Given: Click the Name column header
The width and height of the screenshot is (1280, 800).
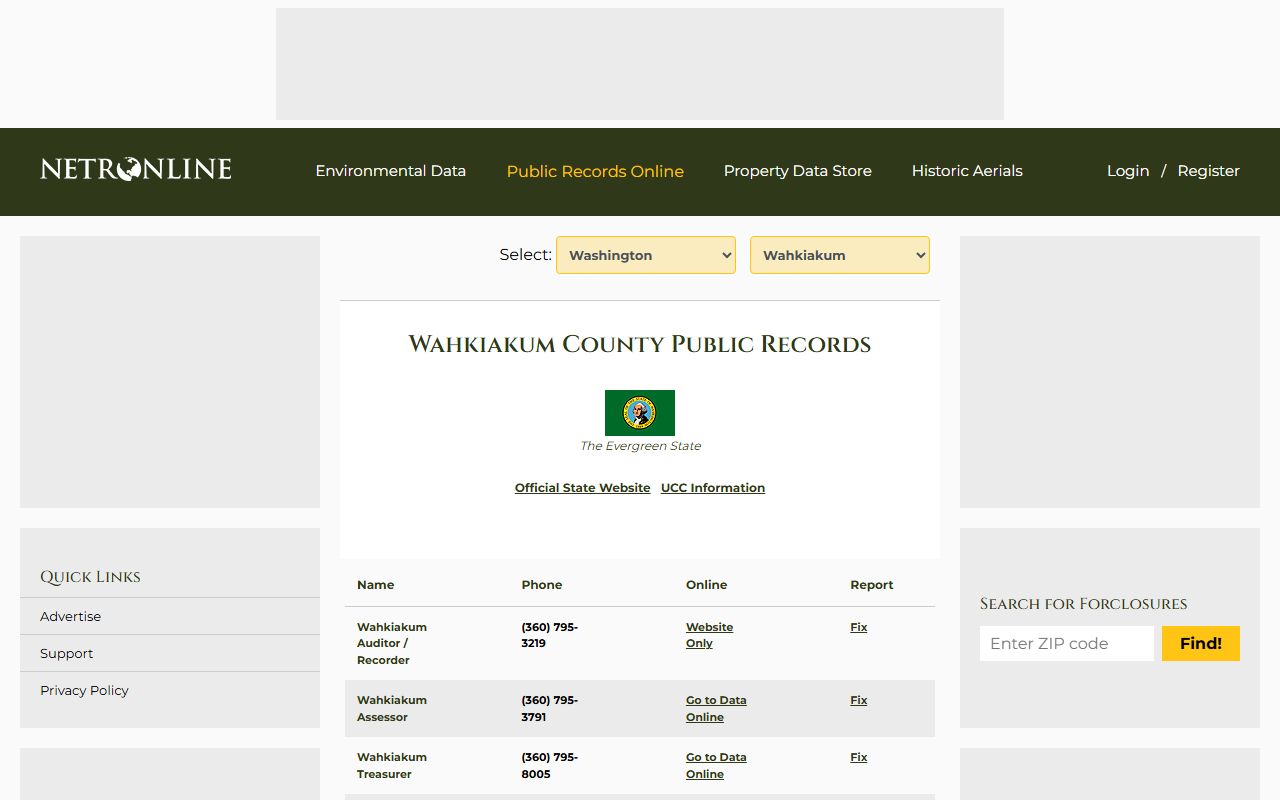Looking at the screenshot, I should pos(376,585).
